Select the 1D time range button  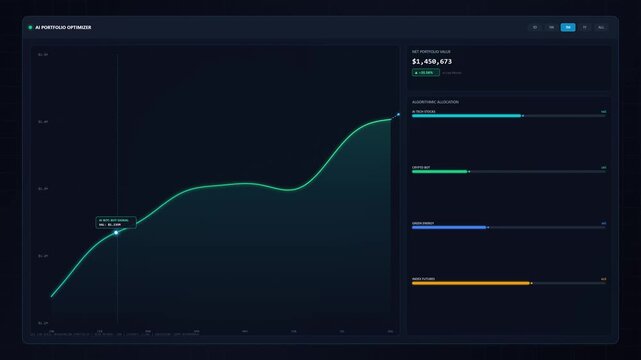pyautogui.click(x=535, y=27)
